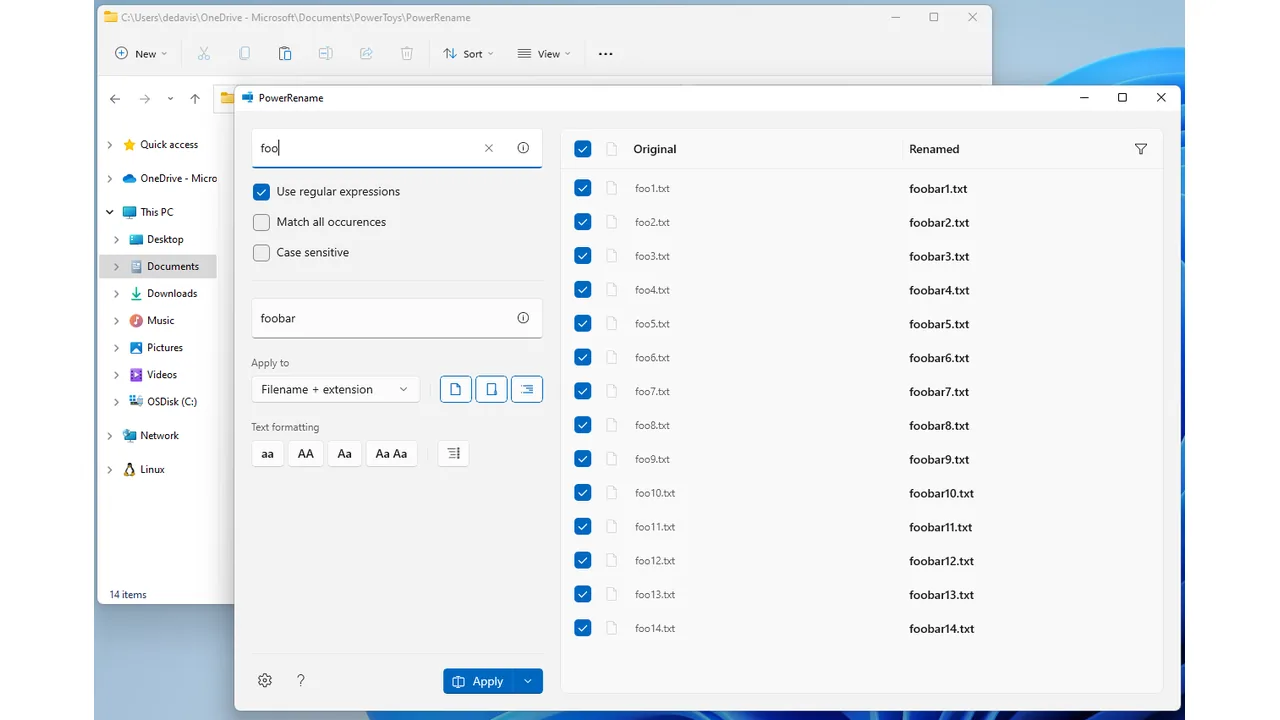Expand the Downloads folder node
Image resolution: width=1280 pixels, height=720 pixels.
pos(116,294)
